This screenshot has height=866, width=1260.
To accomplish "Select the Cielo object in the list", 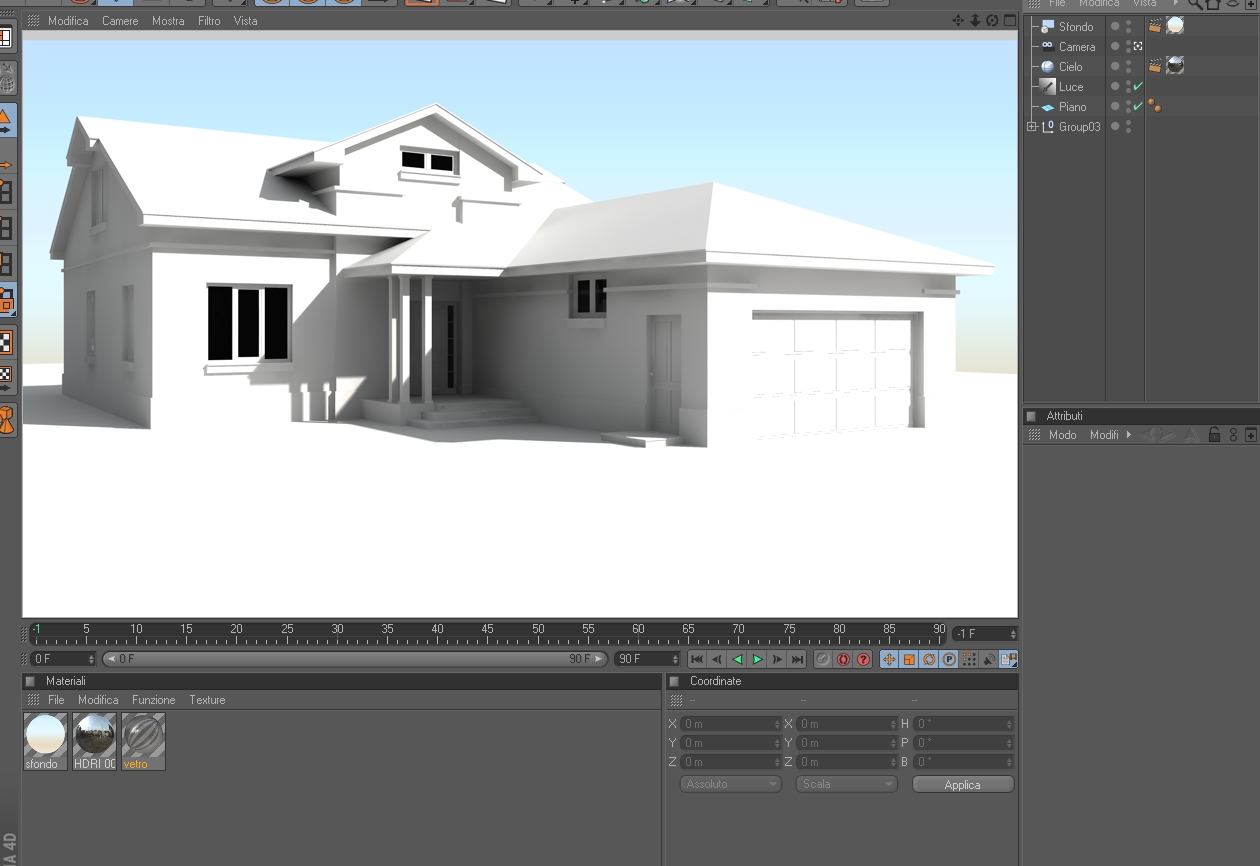I will [x=1070, y=67].
